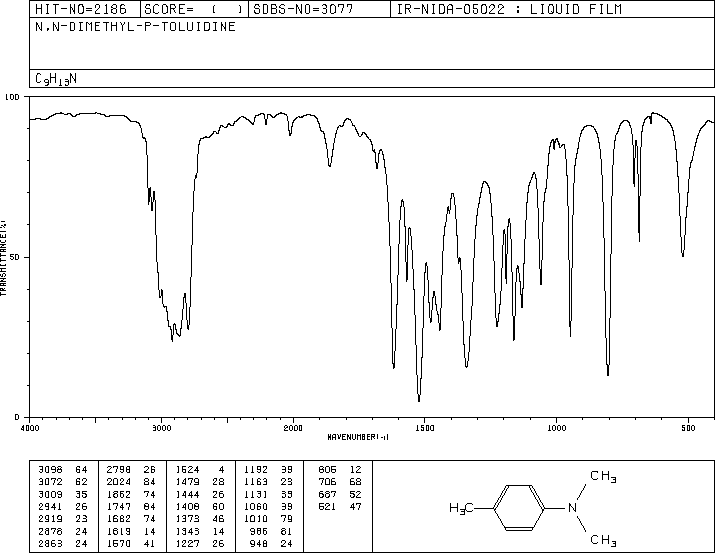This screenshot has height=553, width=715.
Task: Select the 1010 peak table entry
Action: tap(256, 519)
